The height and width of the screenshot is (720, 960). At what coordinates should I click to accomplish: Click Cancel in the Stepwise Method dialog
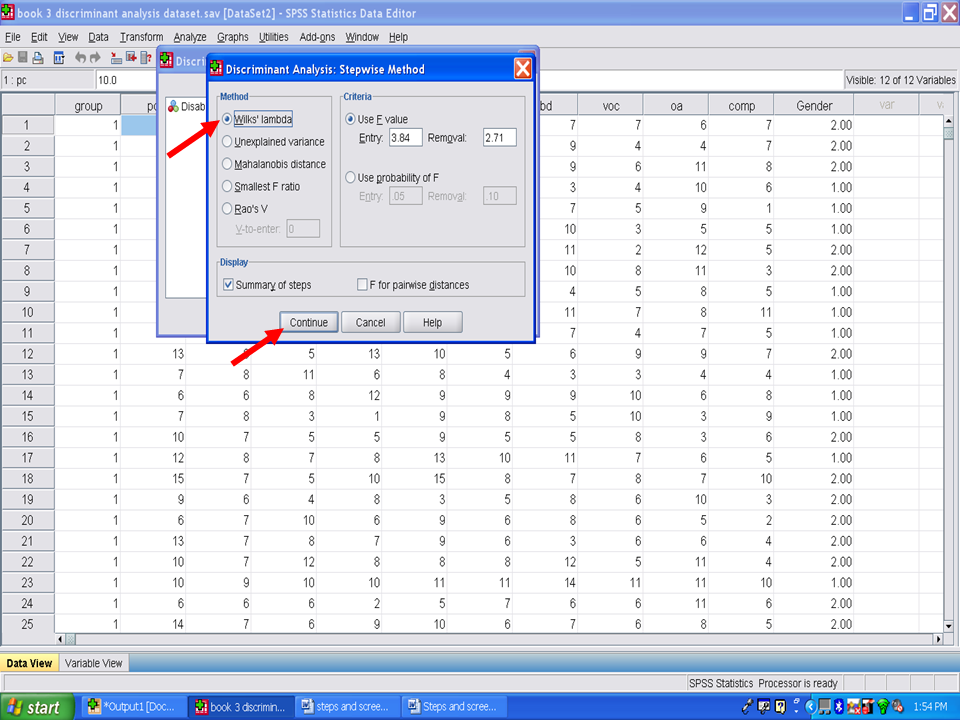pos(370,322)
